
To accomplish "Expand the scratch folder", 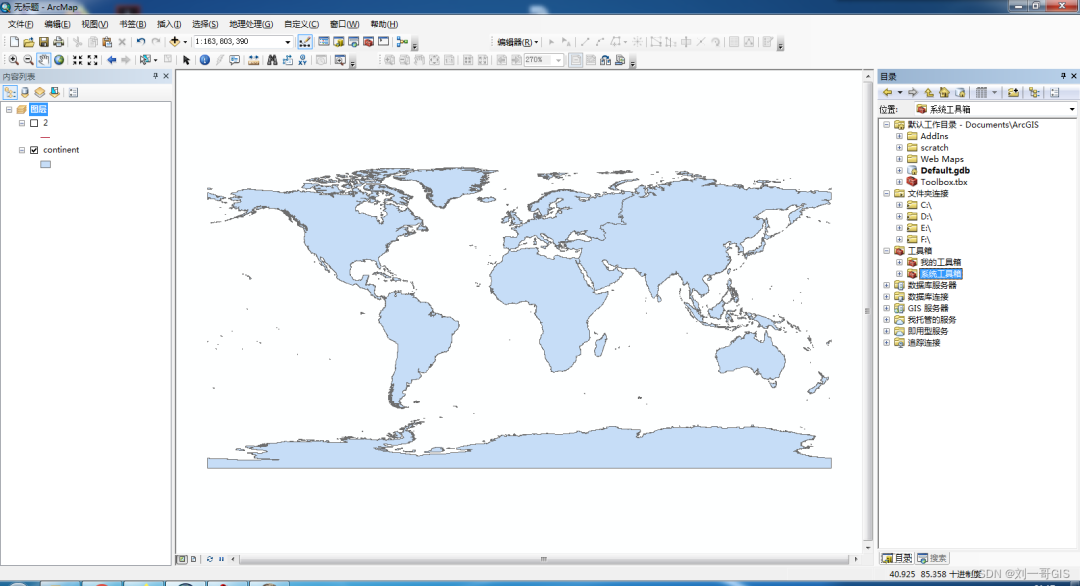I will coord(899,148).
